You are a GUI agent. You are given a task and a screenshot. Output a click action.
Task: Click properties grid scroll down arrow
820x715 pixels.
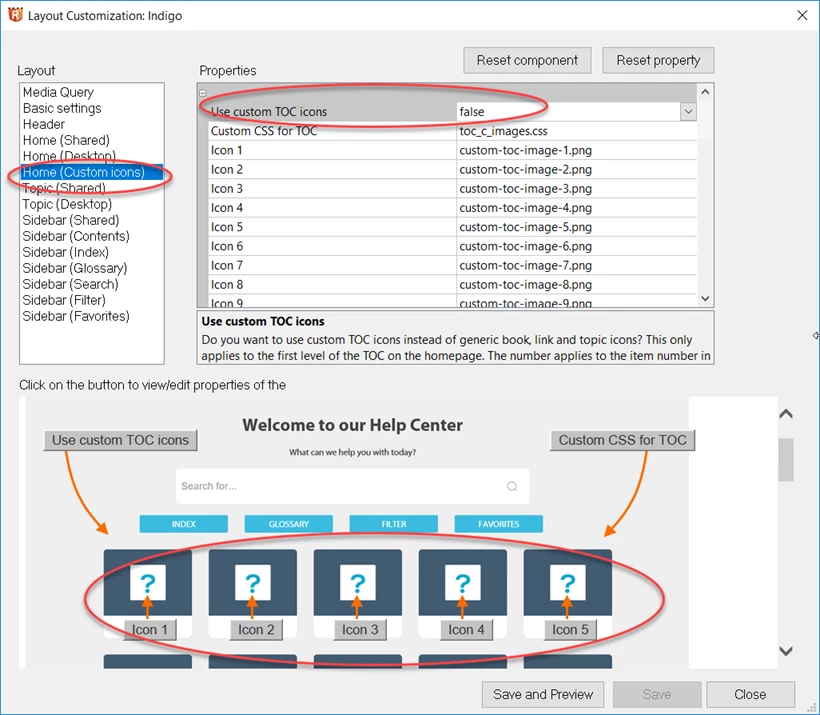705,299
